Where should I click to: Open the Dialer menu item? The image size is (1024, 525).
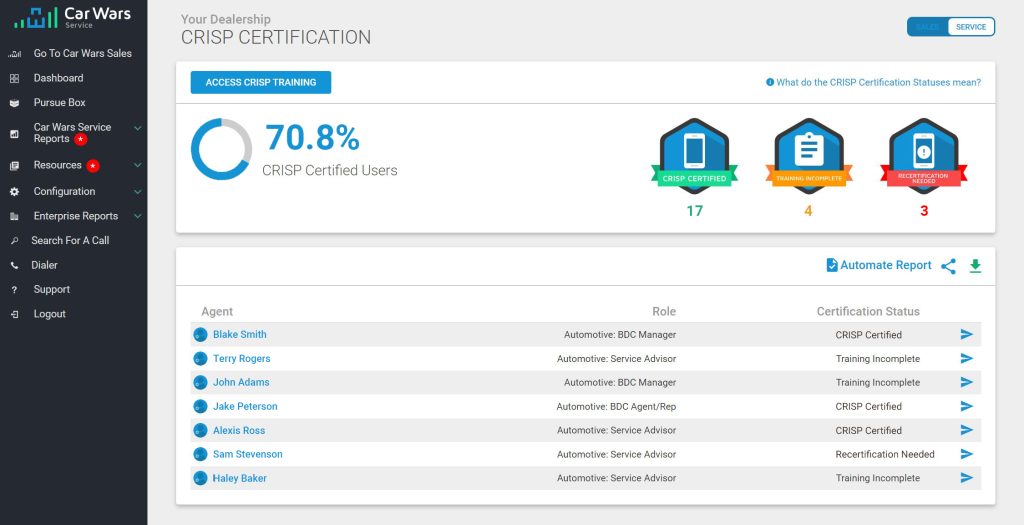click(x=44, y=265)
